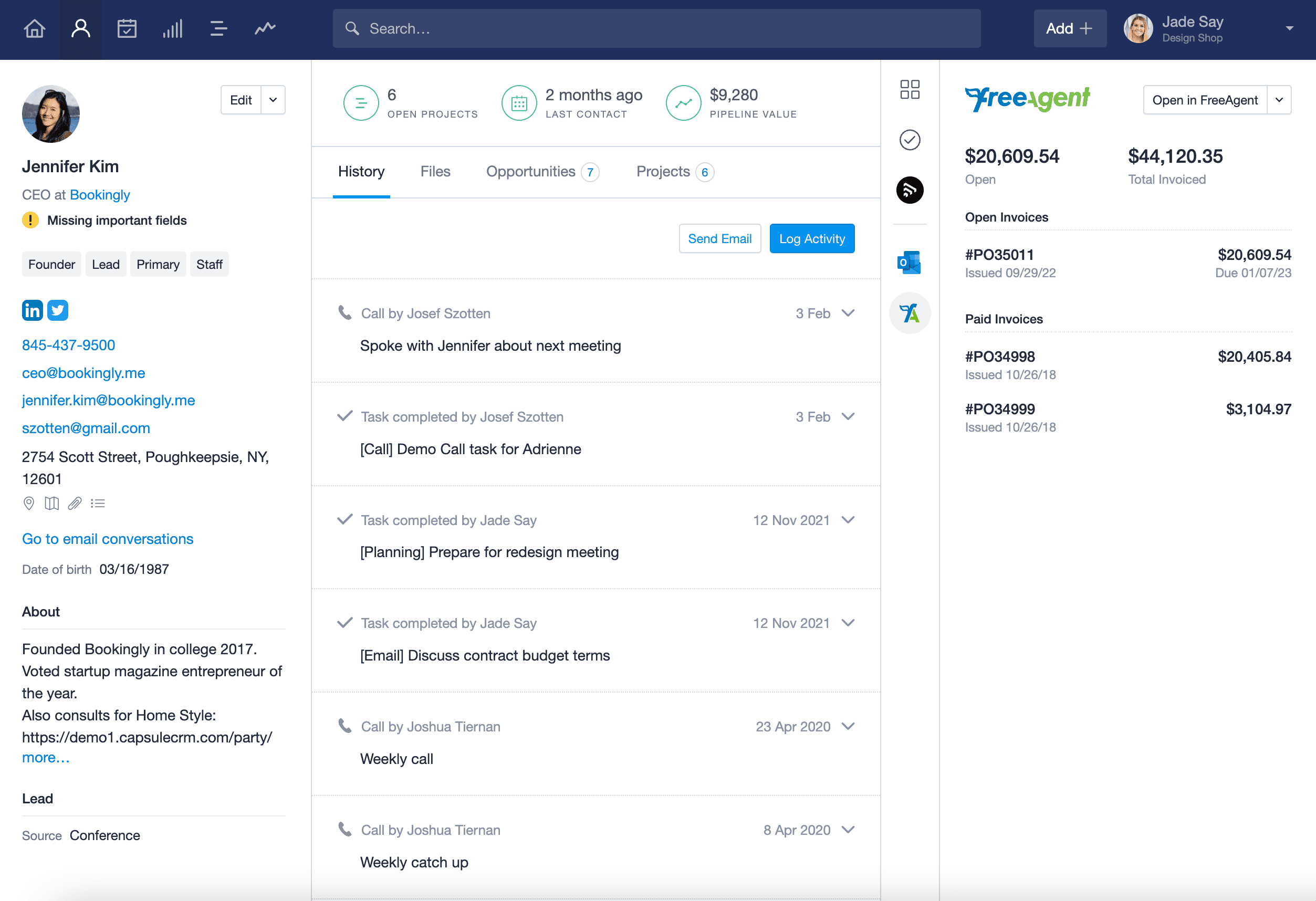Expand the call entry from 3 Feb
The width and height of the screenshot is (1316, 901).
[849, 313]
